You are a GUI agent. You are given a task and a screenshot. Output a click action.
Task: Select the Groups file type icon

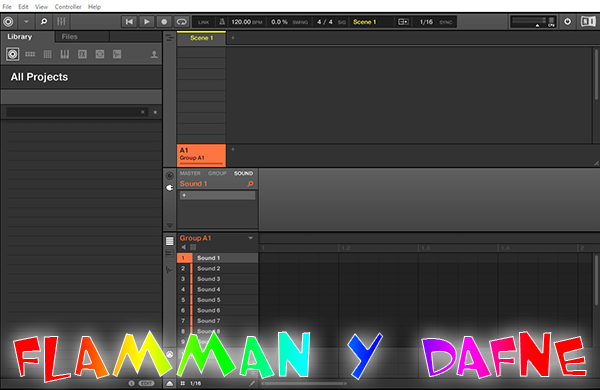tap(30, 54)
